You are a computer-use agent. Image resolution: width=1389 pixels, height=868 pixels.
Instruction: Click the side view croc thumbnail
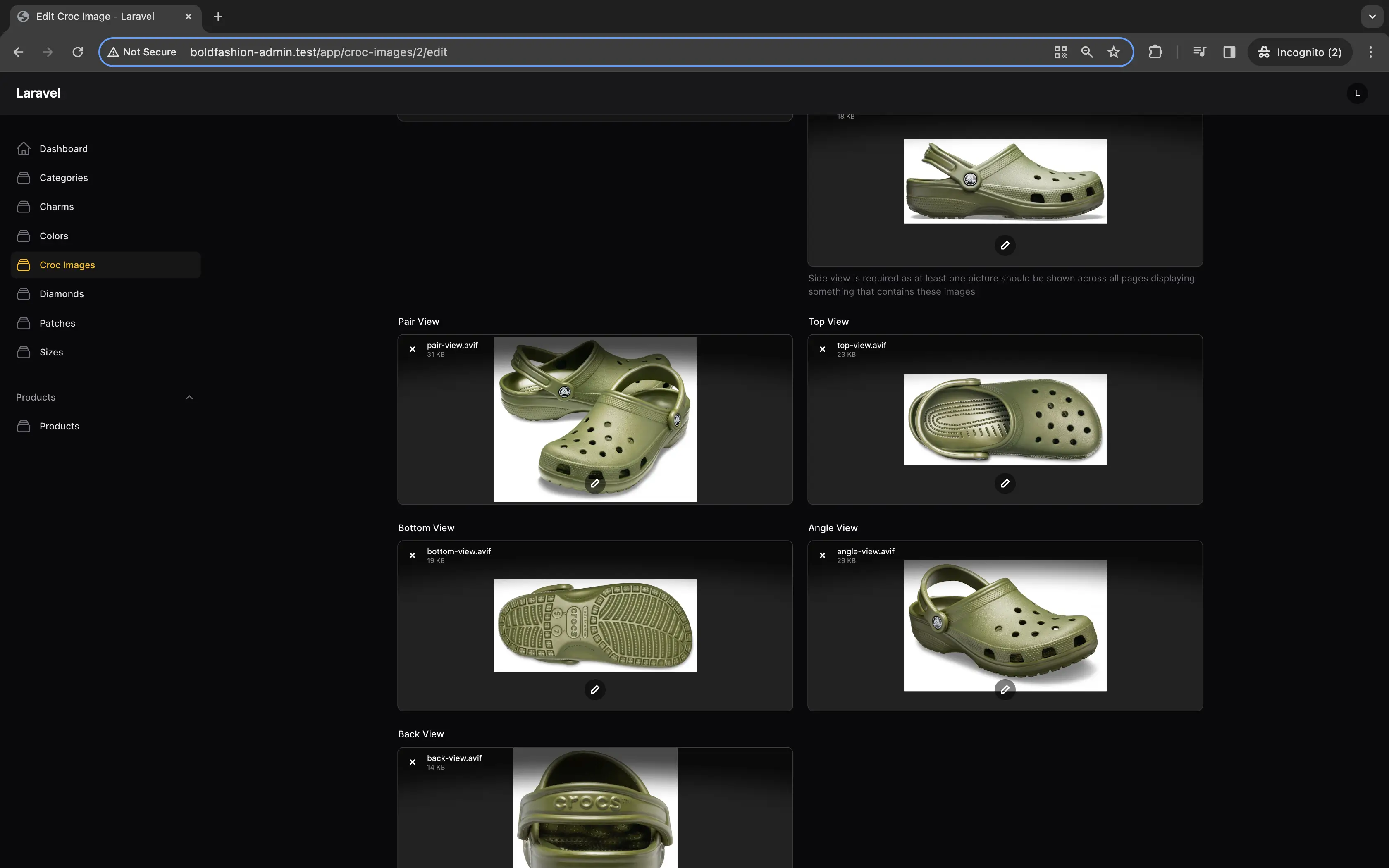pos(1005,181)
